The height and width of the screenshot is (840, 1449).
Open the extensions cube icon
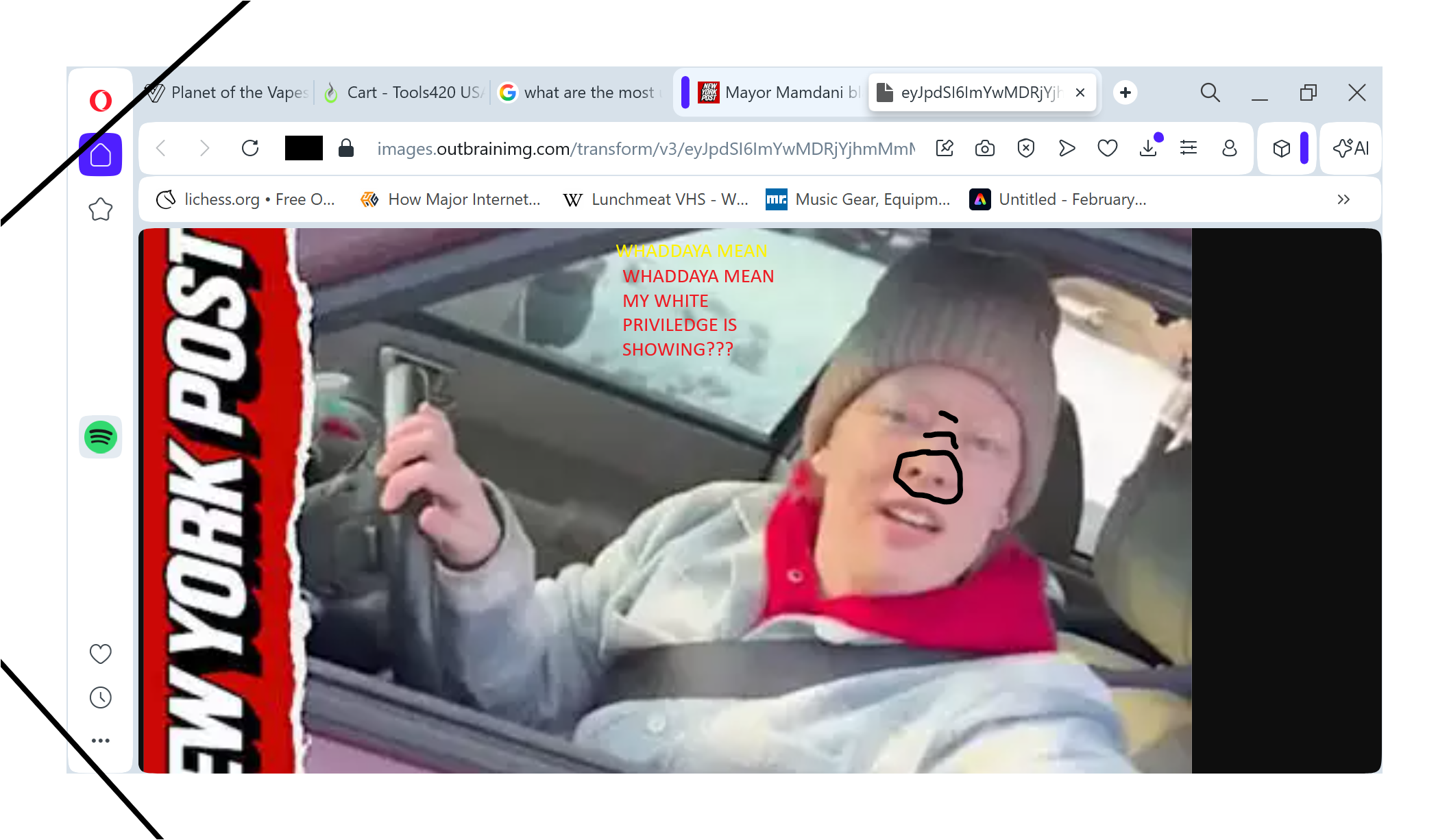click(1281, 148)
